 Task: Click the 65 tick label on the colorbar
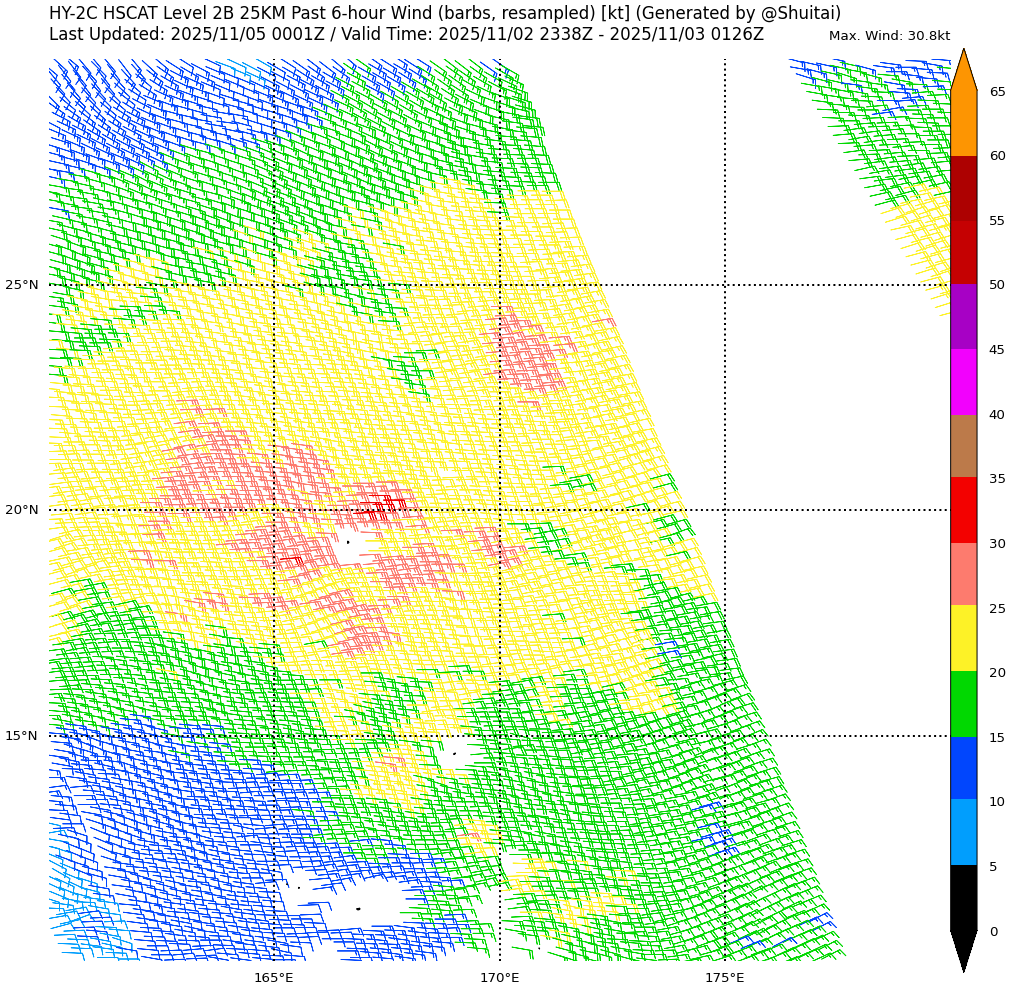coord(997,92)
